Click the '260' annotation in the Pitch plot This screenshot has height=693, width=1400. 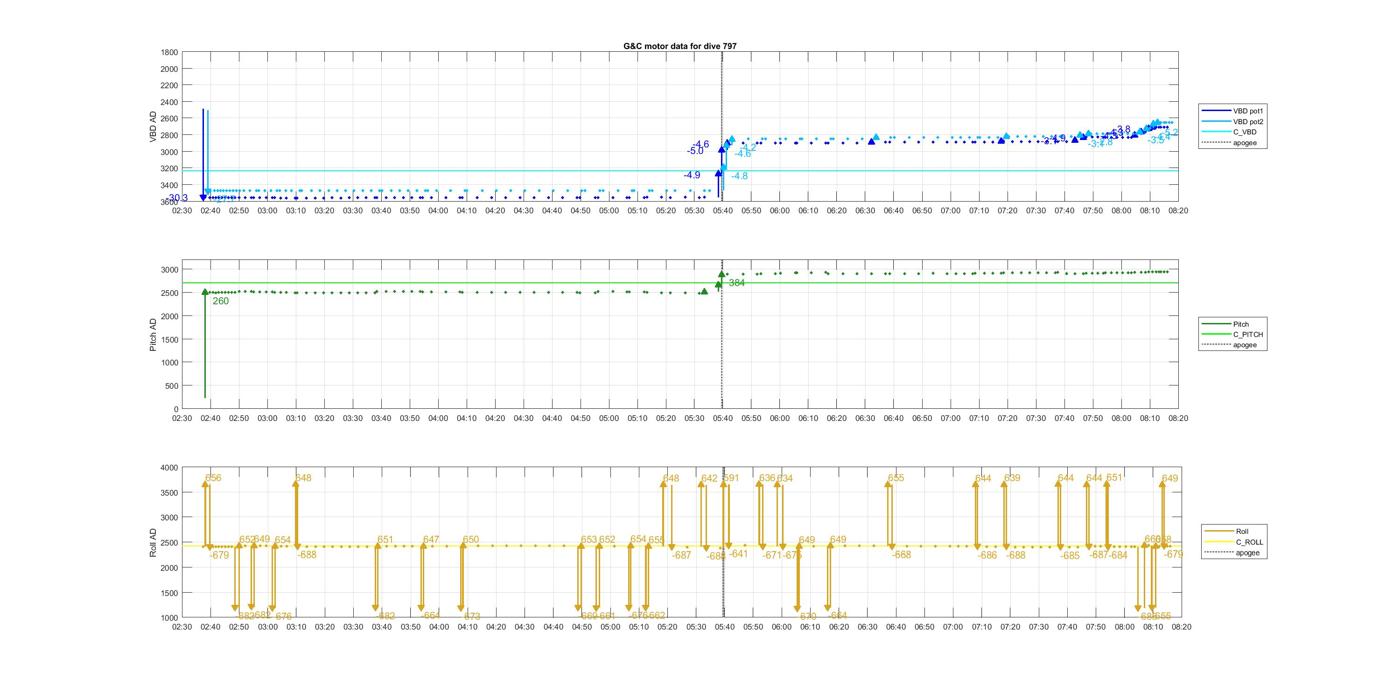pos(220,301)
